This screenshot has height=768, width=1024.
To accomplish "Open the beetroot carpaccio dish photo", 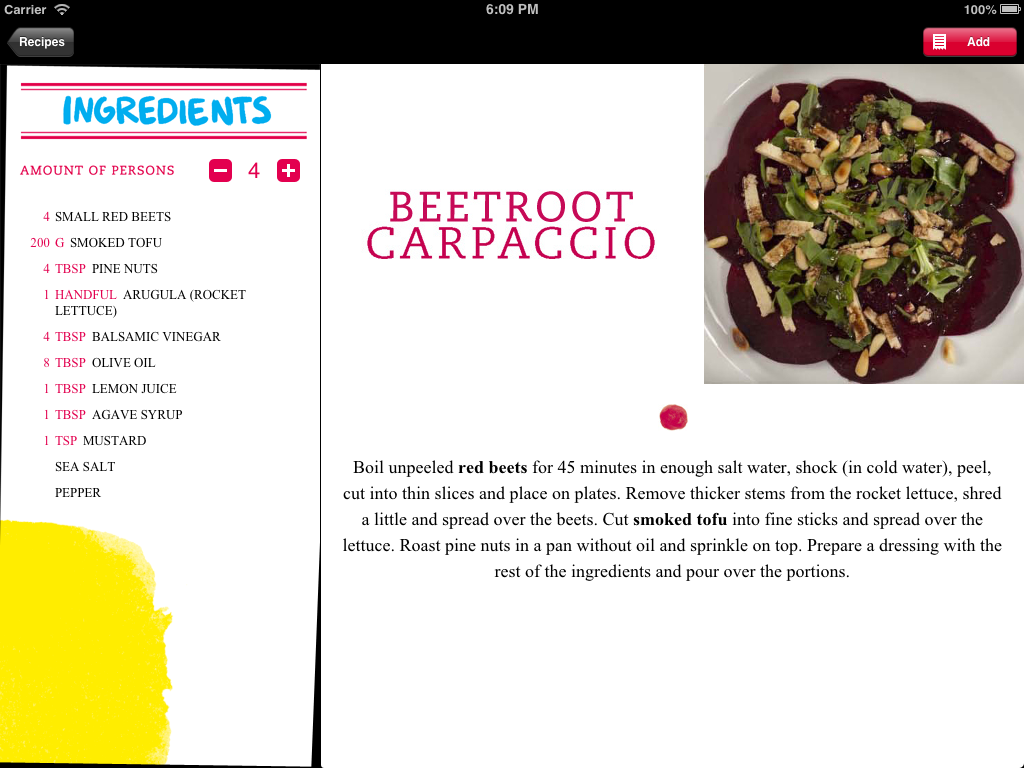I will pos(863,223).
